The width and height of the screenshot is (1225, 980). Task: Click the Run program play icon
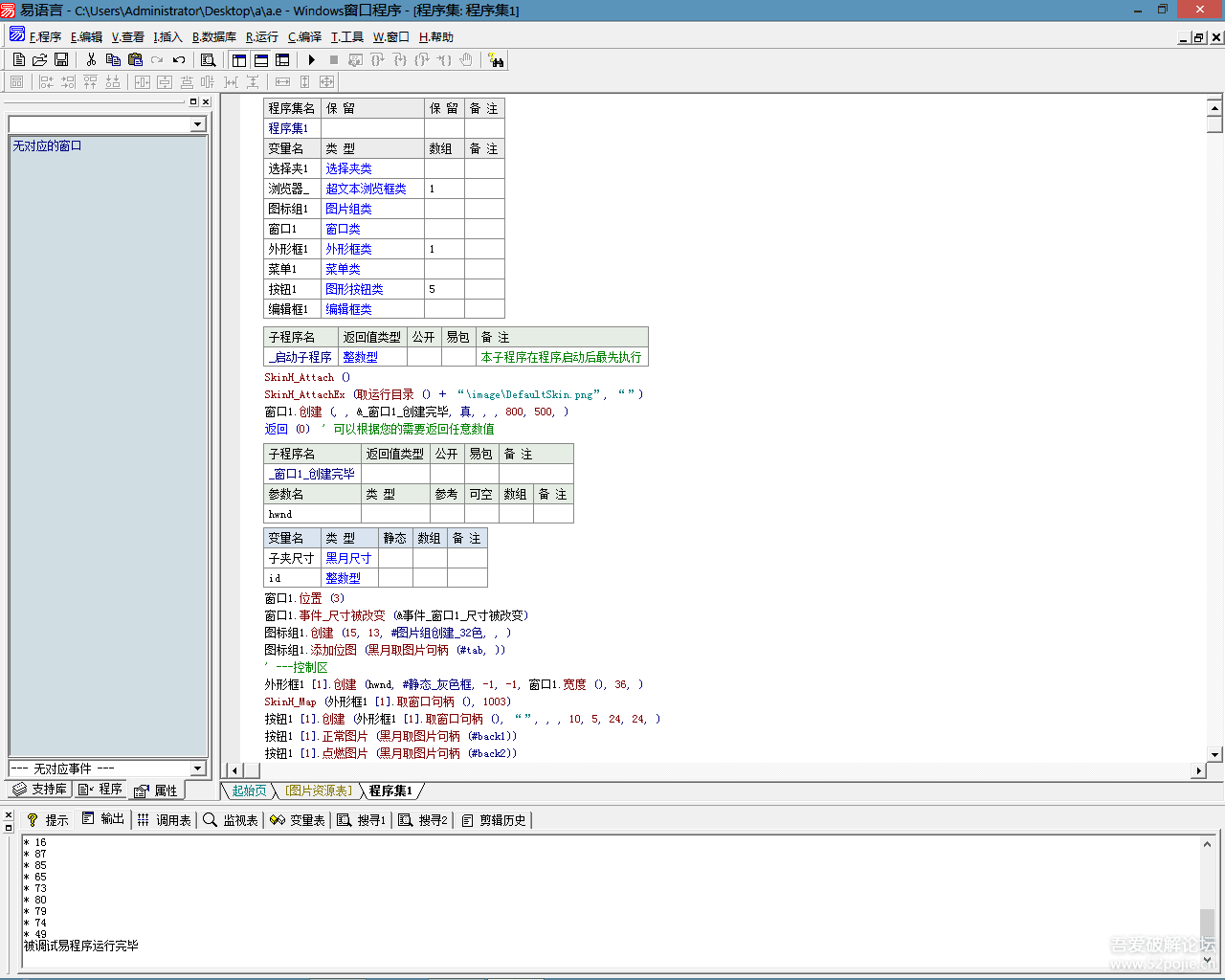point(312,59)
